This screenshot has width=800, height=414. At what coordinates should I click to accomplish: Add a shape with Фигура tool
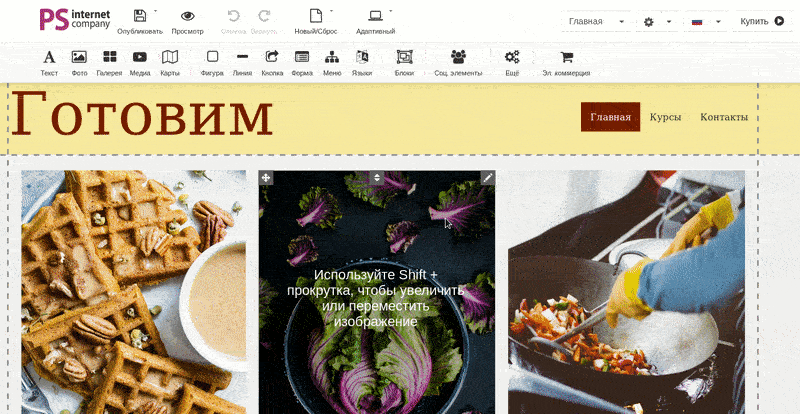(212, 58)
